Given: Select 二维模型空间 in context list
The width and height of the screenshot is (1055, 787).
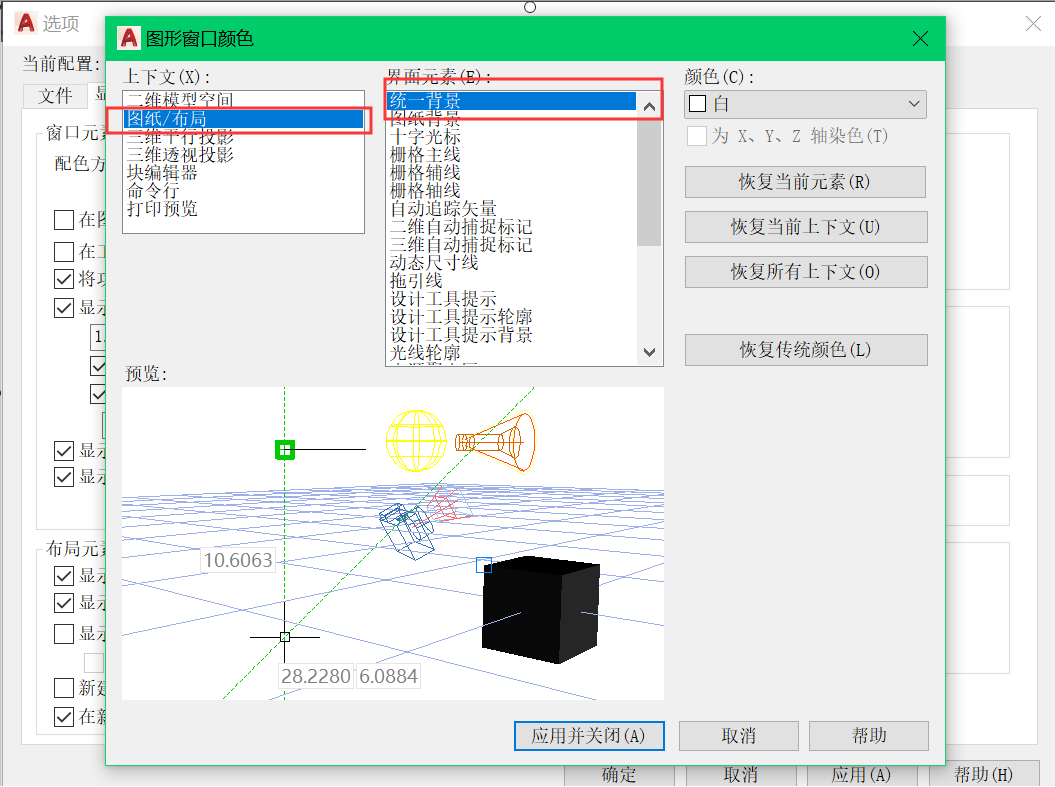Looking at the screenshot, I should click(x=243, y=100).
